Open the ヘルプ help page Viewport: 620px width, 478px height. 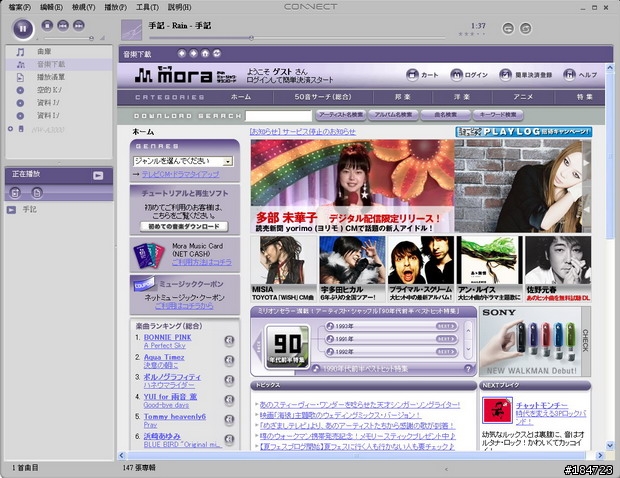[x=580, y=74]
